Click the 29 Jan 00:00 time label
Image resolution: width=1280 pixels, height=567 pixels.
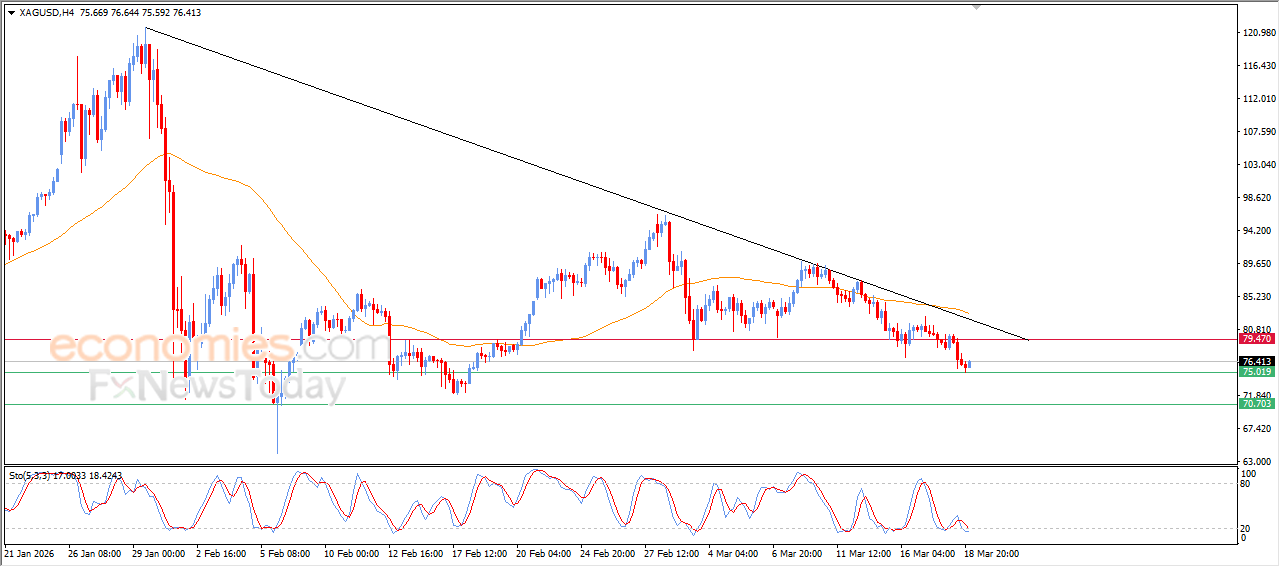click(158, 552)
